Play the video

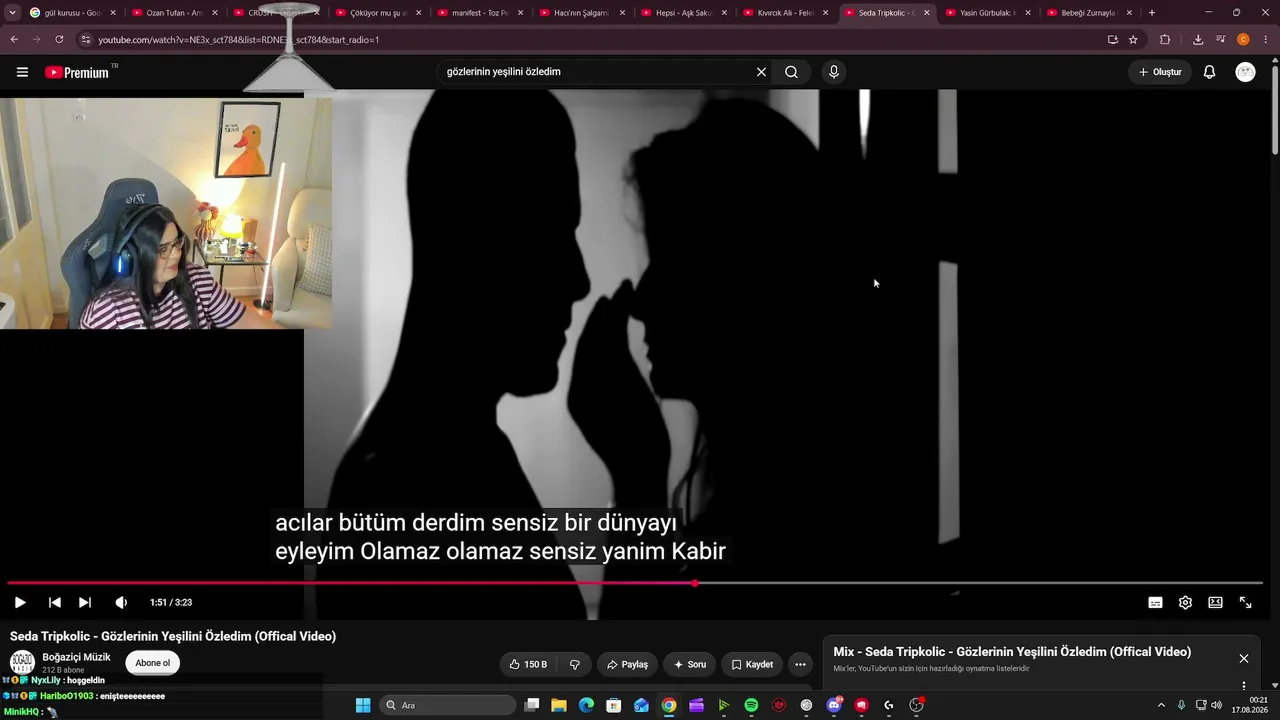click(x=20, y=602)
